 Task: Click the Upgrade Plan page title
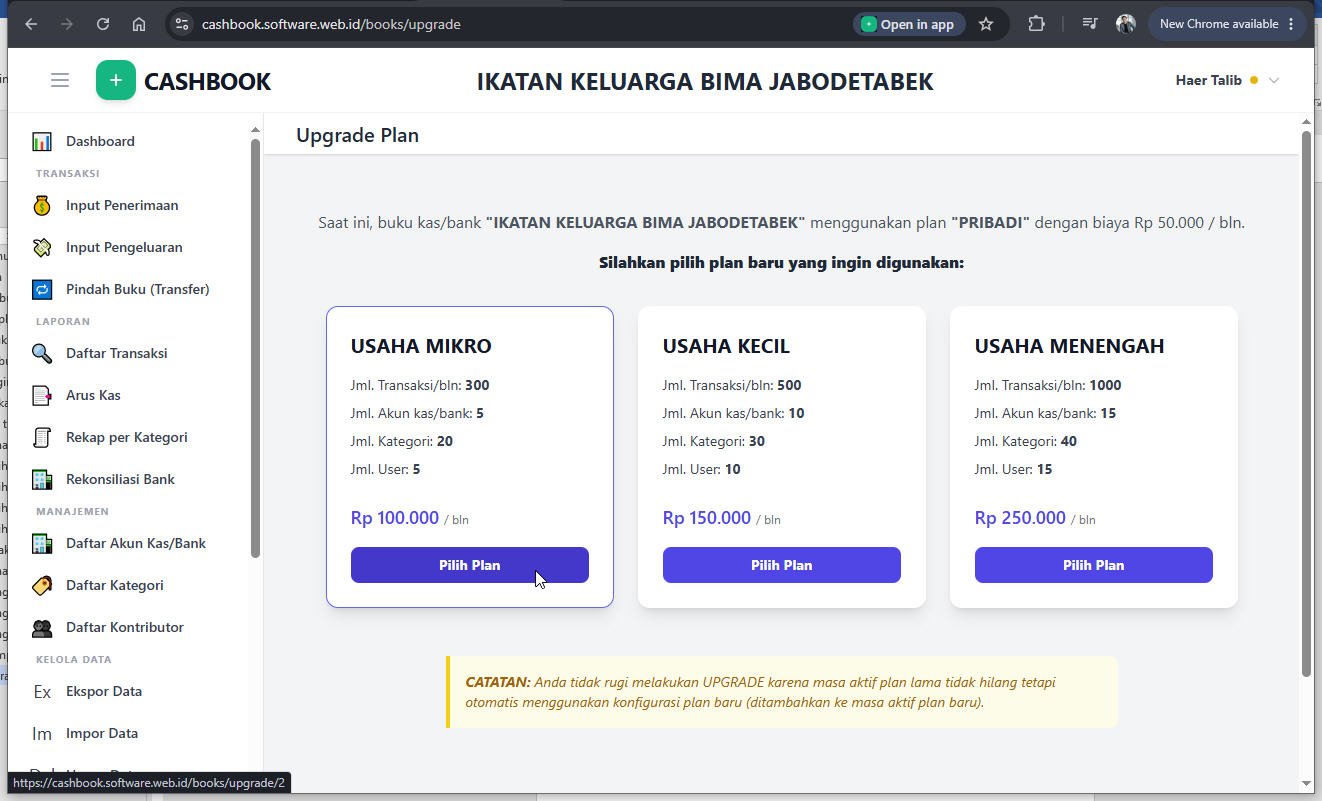tap(357, 135)
